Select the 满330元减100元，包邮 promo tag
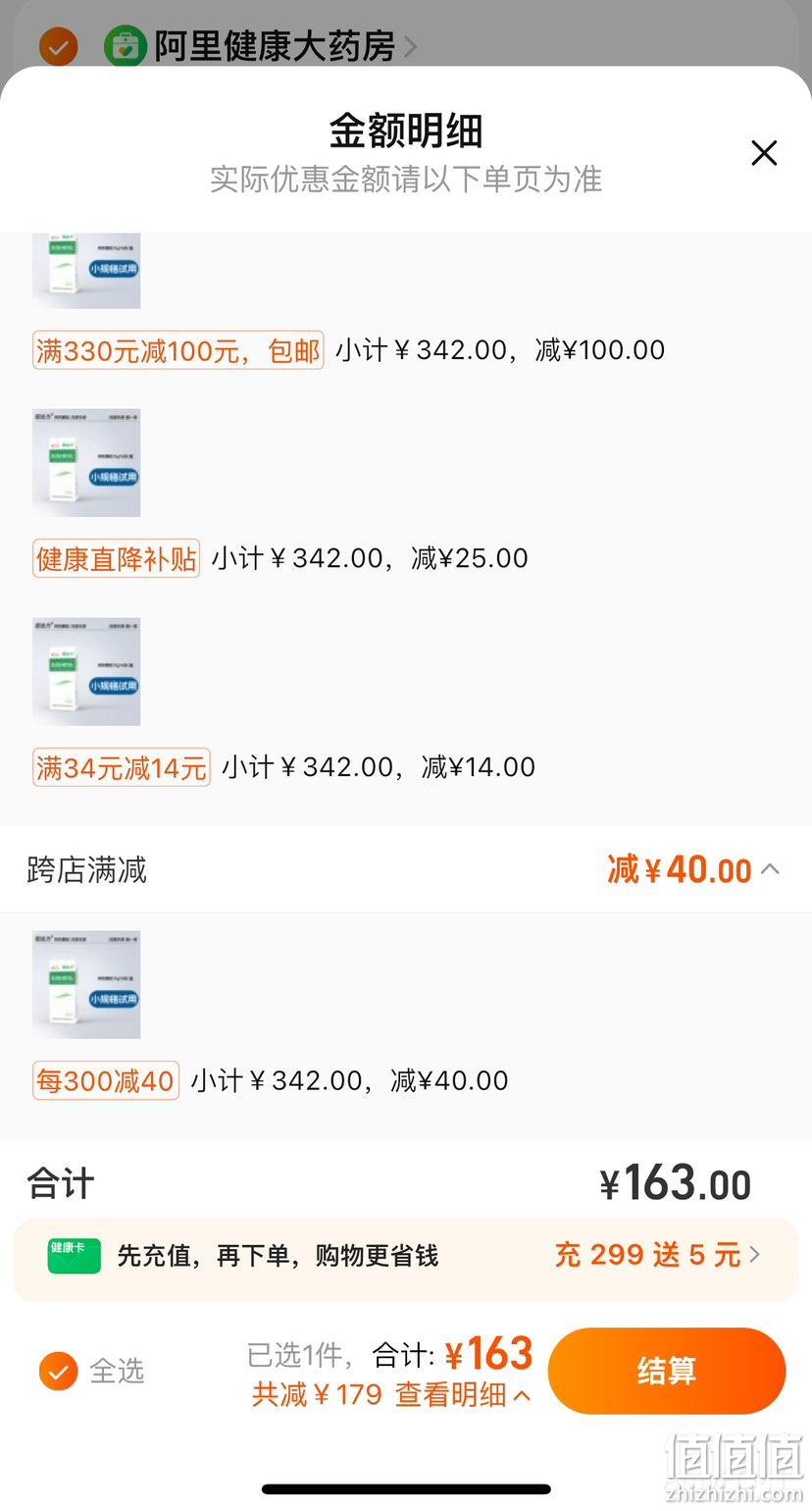Image resolution: width=812 pixels, height=1511 pixels. click(x=178, y=350)
